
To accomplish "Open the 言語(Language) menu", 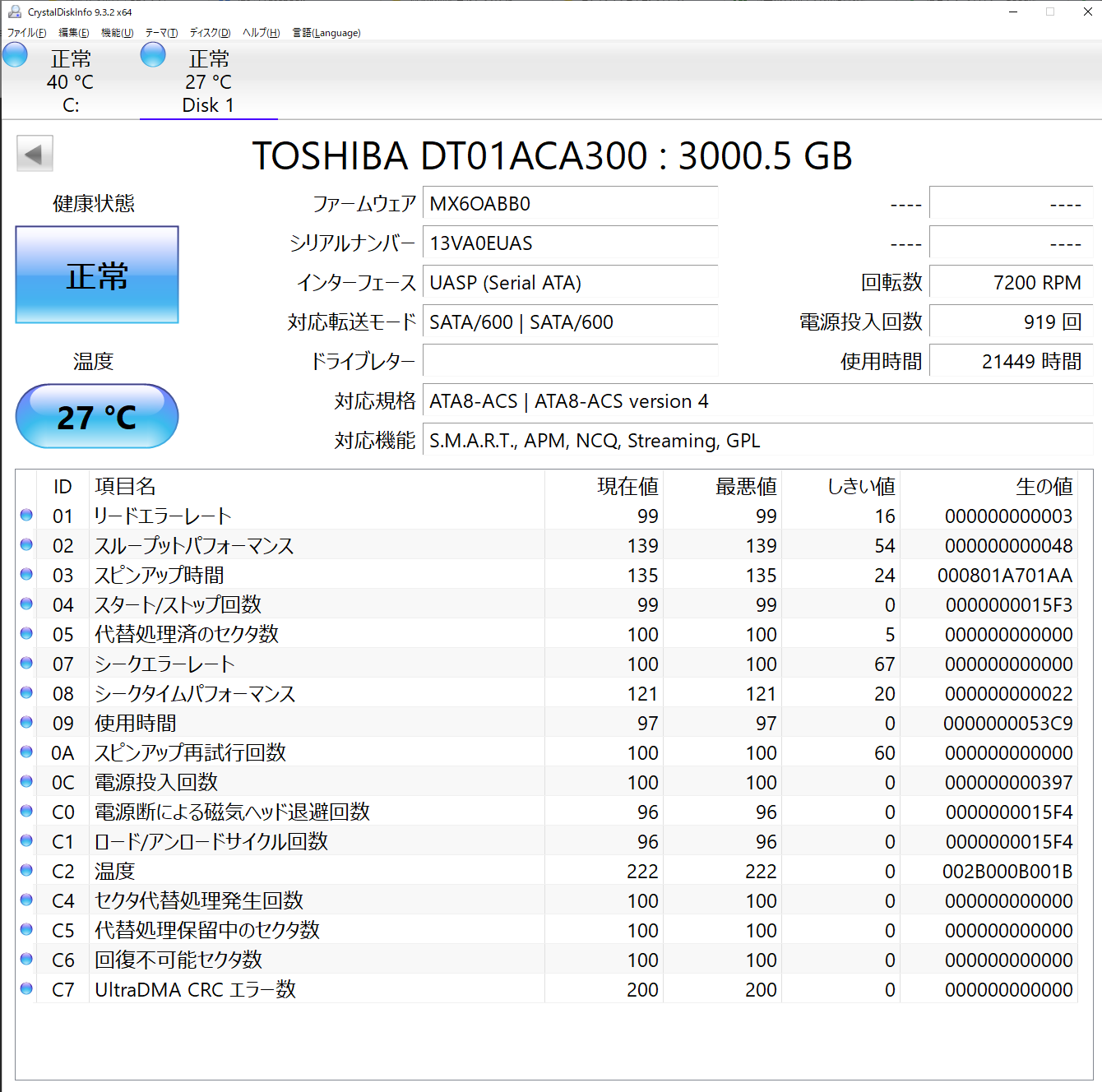I will [x=326, y=33].
